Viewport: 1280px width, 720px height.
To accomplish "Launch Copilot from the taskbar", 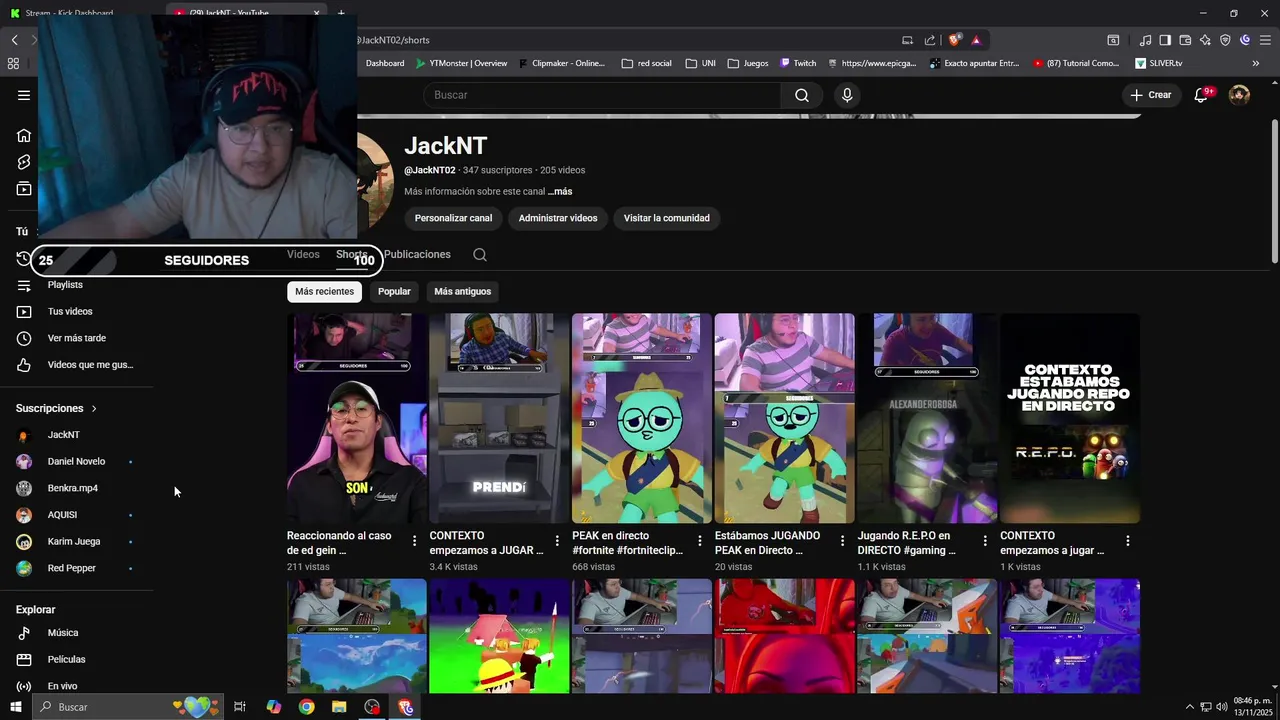I will (274, 707).
